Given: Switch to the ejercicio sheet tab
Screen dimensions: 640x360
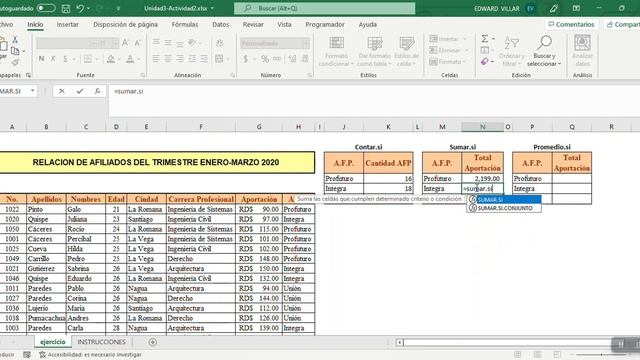Looking at the screenshot, I should tap(53, 342).
